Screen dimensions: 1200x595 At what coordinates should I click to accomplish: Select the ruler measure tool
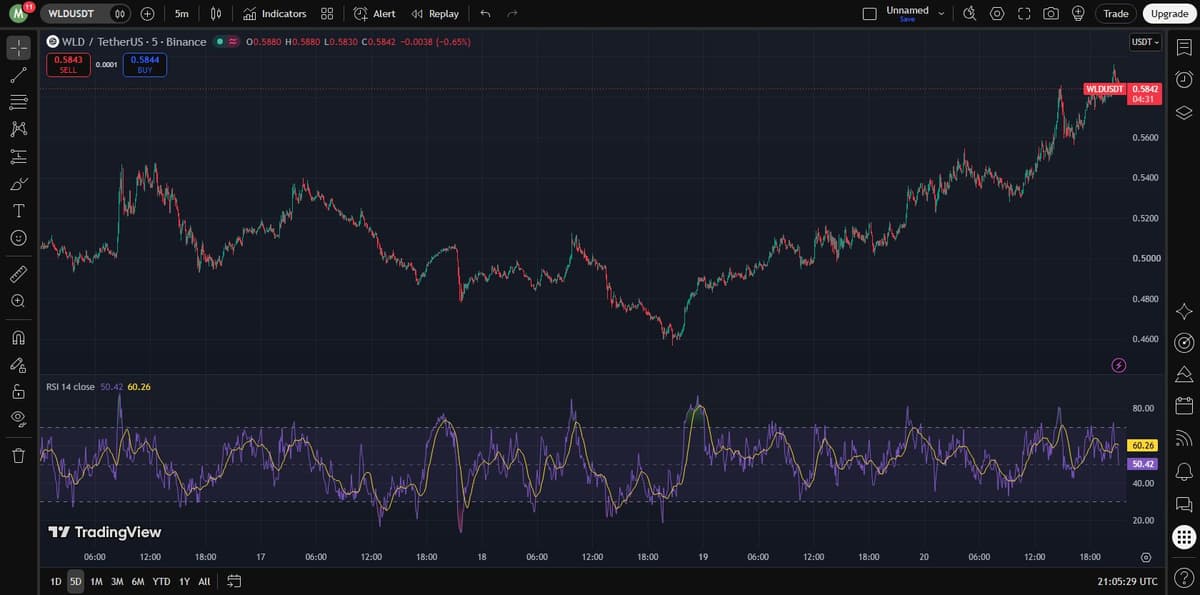click(x=18, y=273)
